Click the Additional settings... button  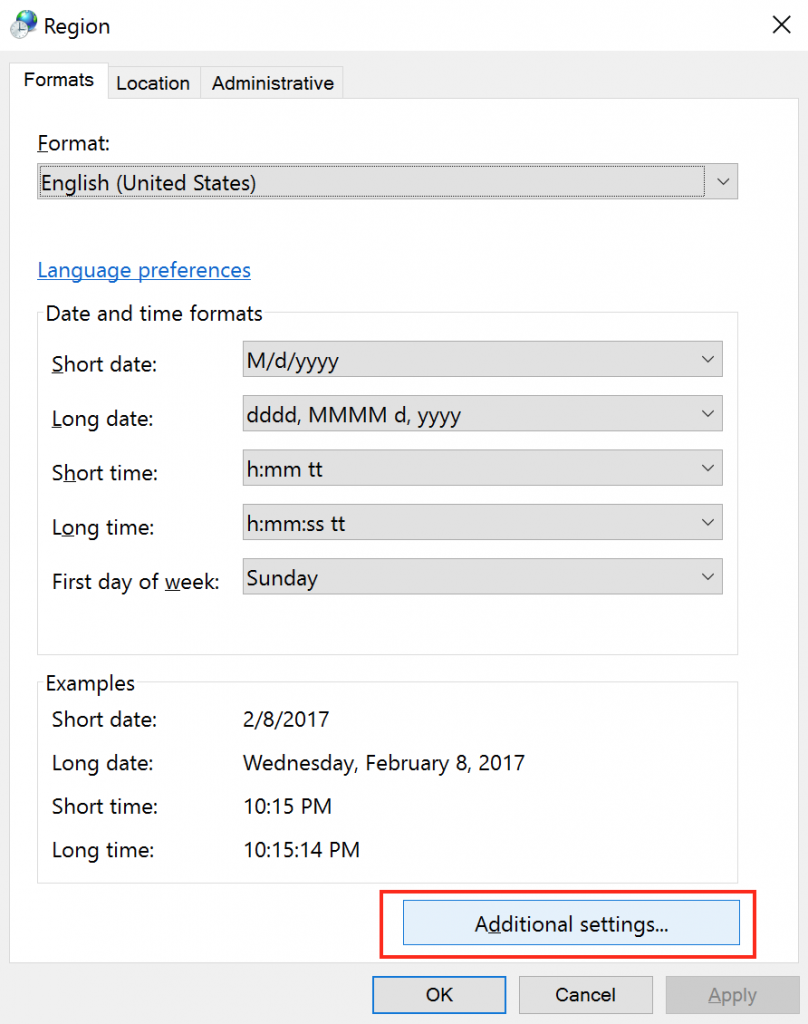[x=571, y=923]
